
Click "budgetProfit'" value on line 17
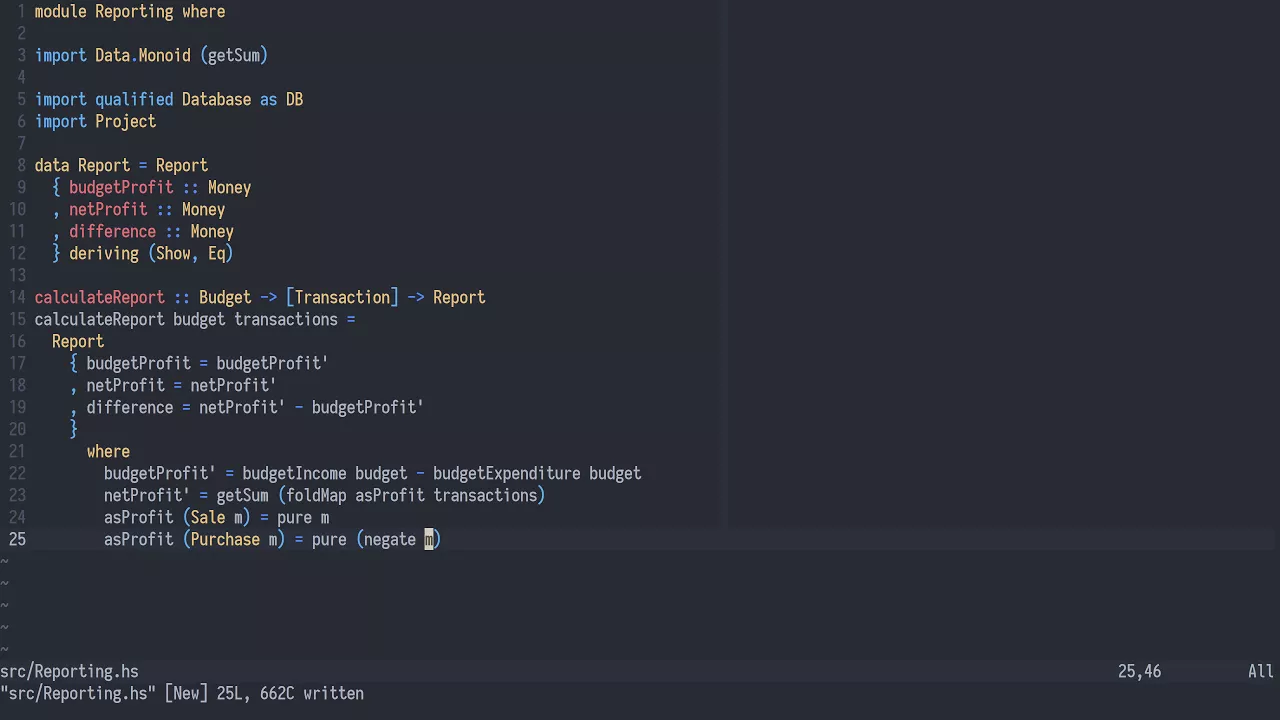pos(272,364)
